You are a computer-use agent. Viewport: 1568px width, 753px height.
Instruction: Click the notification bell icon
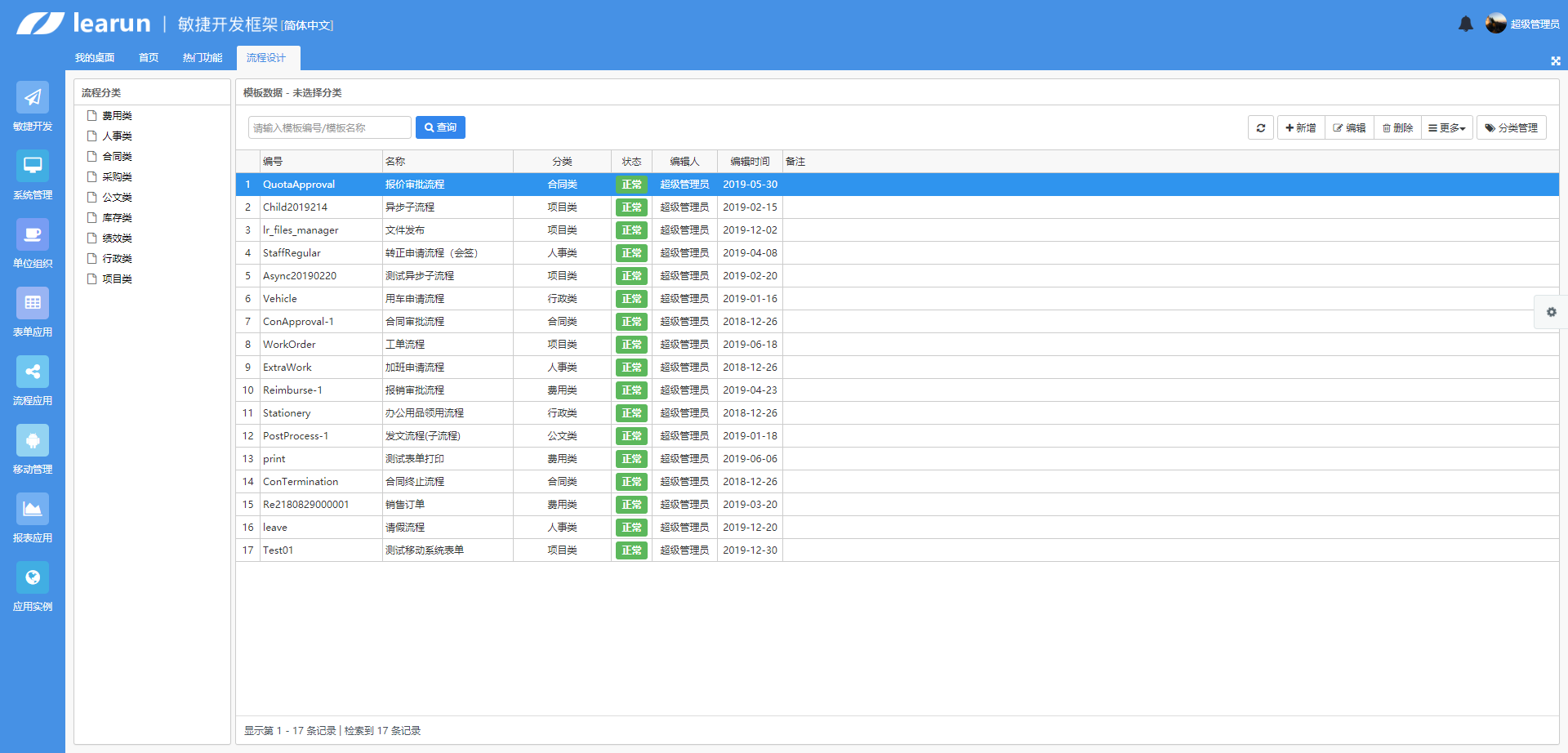tap(1466, 25)
